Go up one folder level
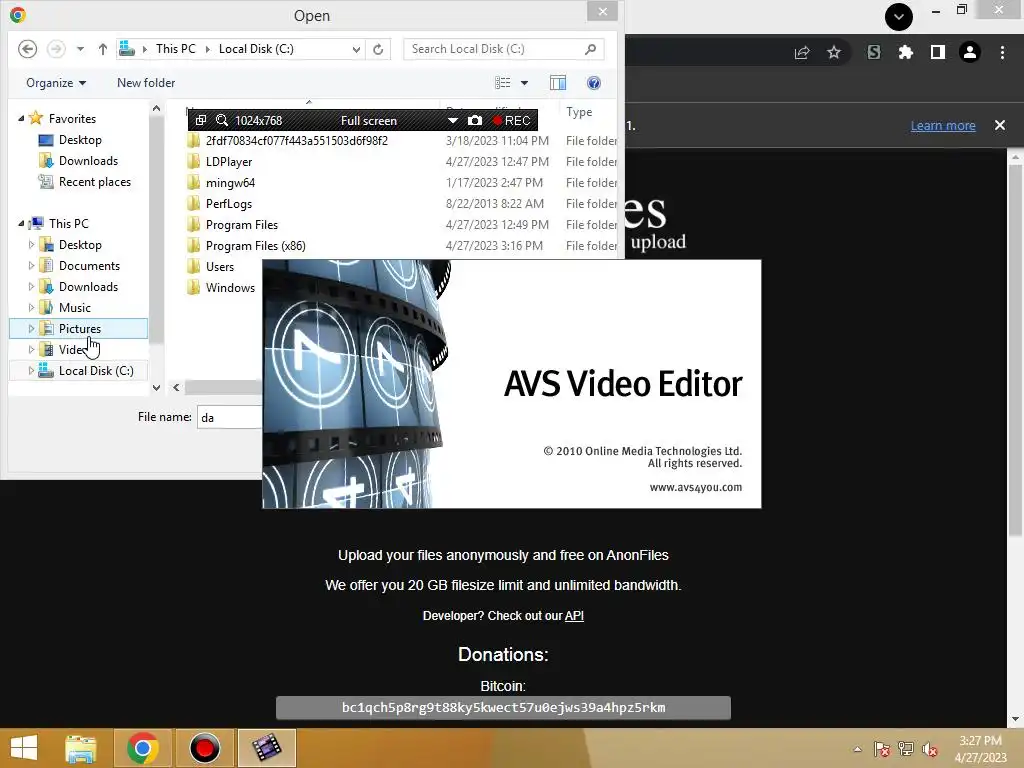The width and height of the screenshot is (1024, 768). [x=103, y=49]
